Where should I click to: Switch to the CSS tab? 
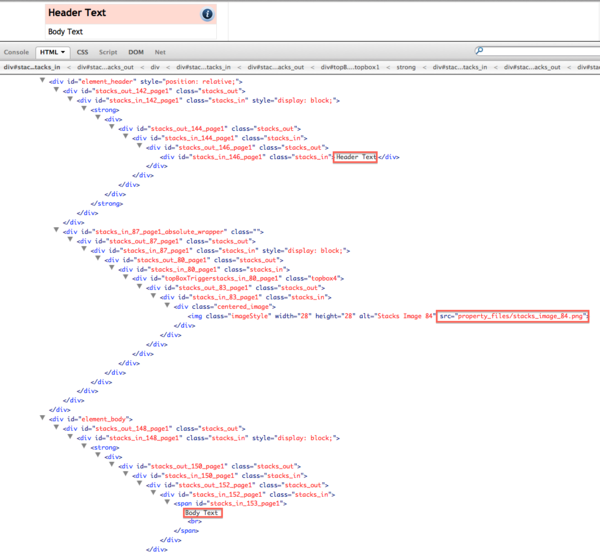point(82,52)
